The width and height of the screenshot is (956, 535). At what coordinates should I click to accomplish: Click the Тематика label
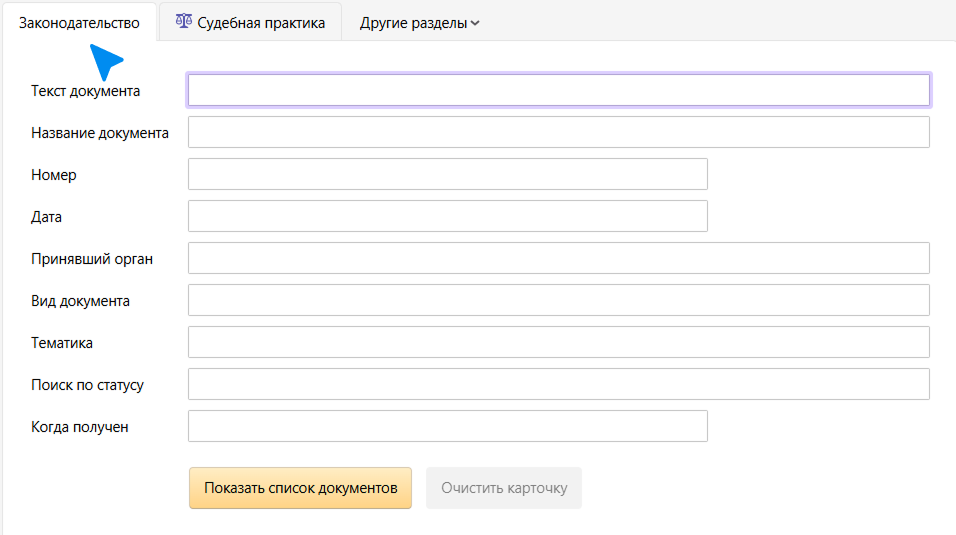pos(62,343)
